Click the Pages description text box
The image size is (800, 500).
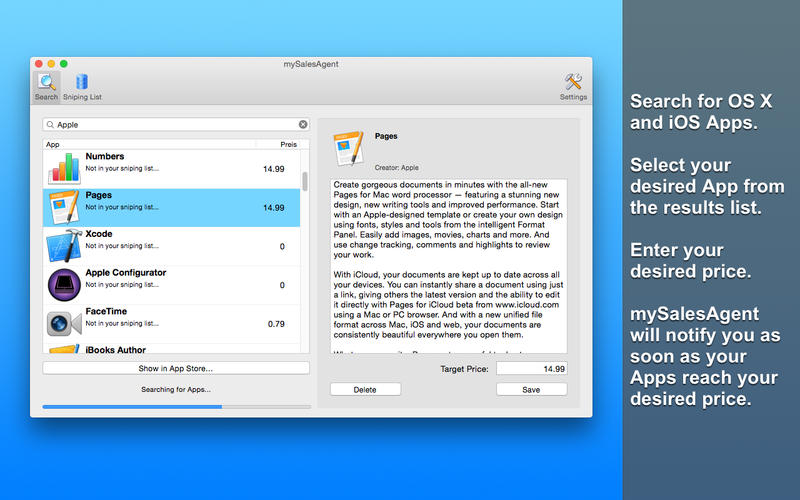click(448, 266)
